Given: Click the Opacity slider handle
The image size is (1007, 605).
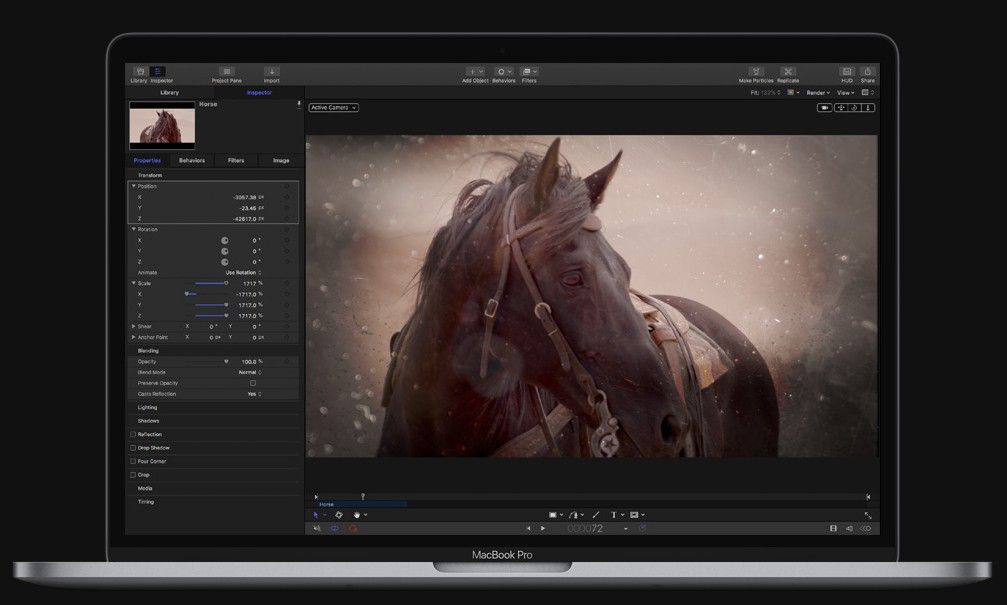Looking at the screenshot, I should [x=226, y=362].
